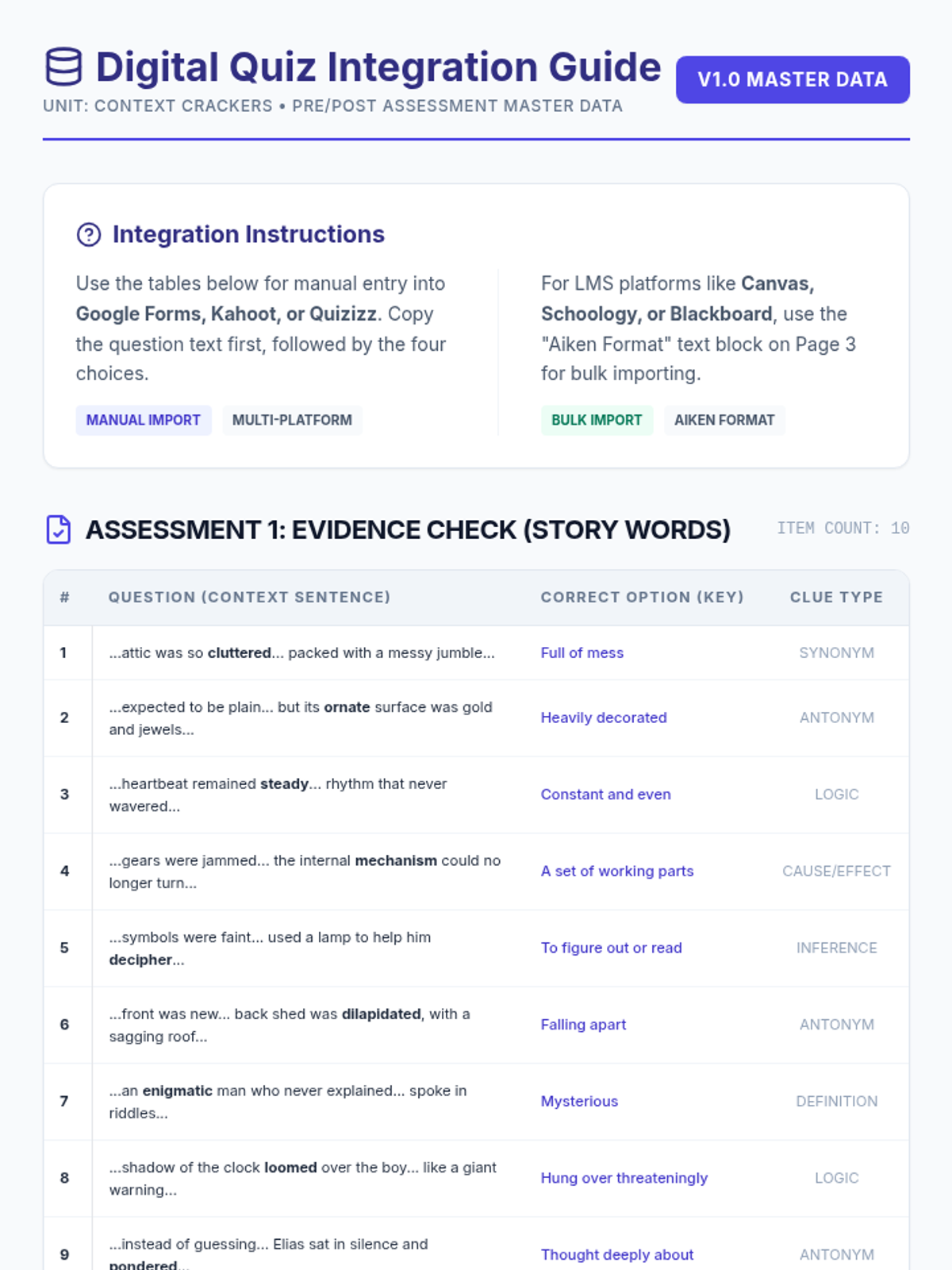Screen dimensions: 952x1270
Task: Click the QUESTION (CONTEXT SENTENCE) column header
Action: pyautogui.click(x=249, y=597)
